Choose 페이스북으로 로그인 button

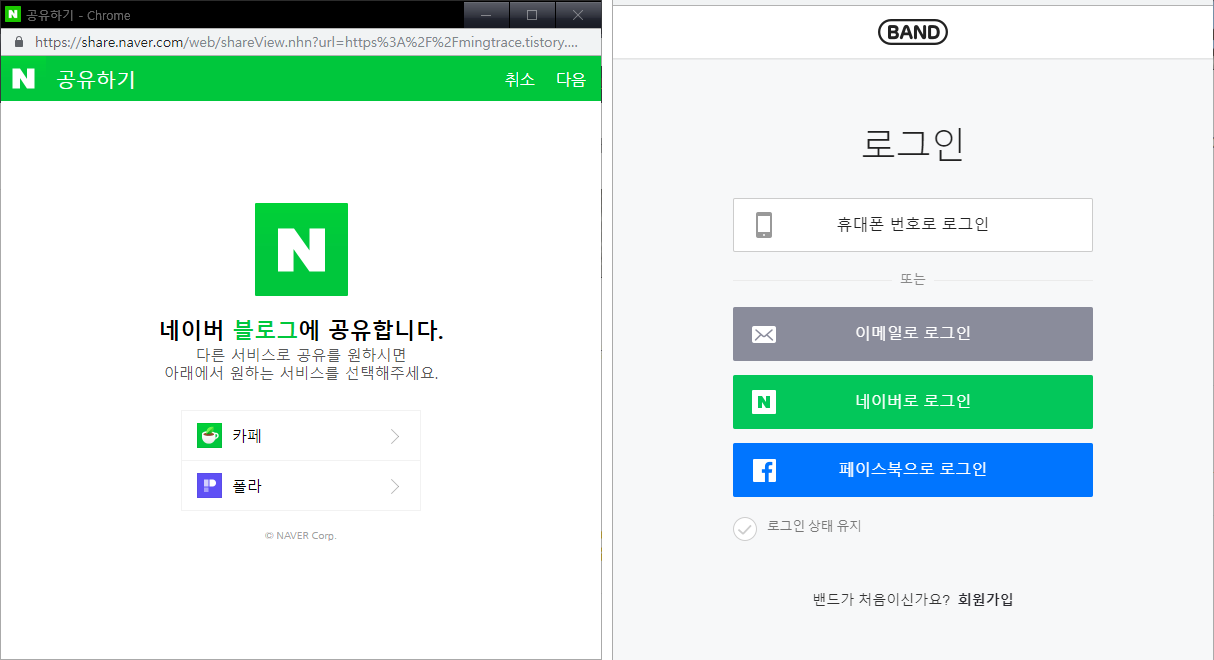tap(913, 470)
